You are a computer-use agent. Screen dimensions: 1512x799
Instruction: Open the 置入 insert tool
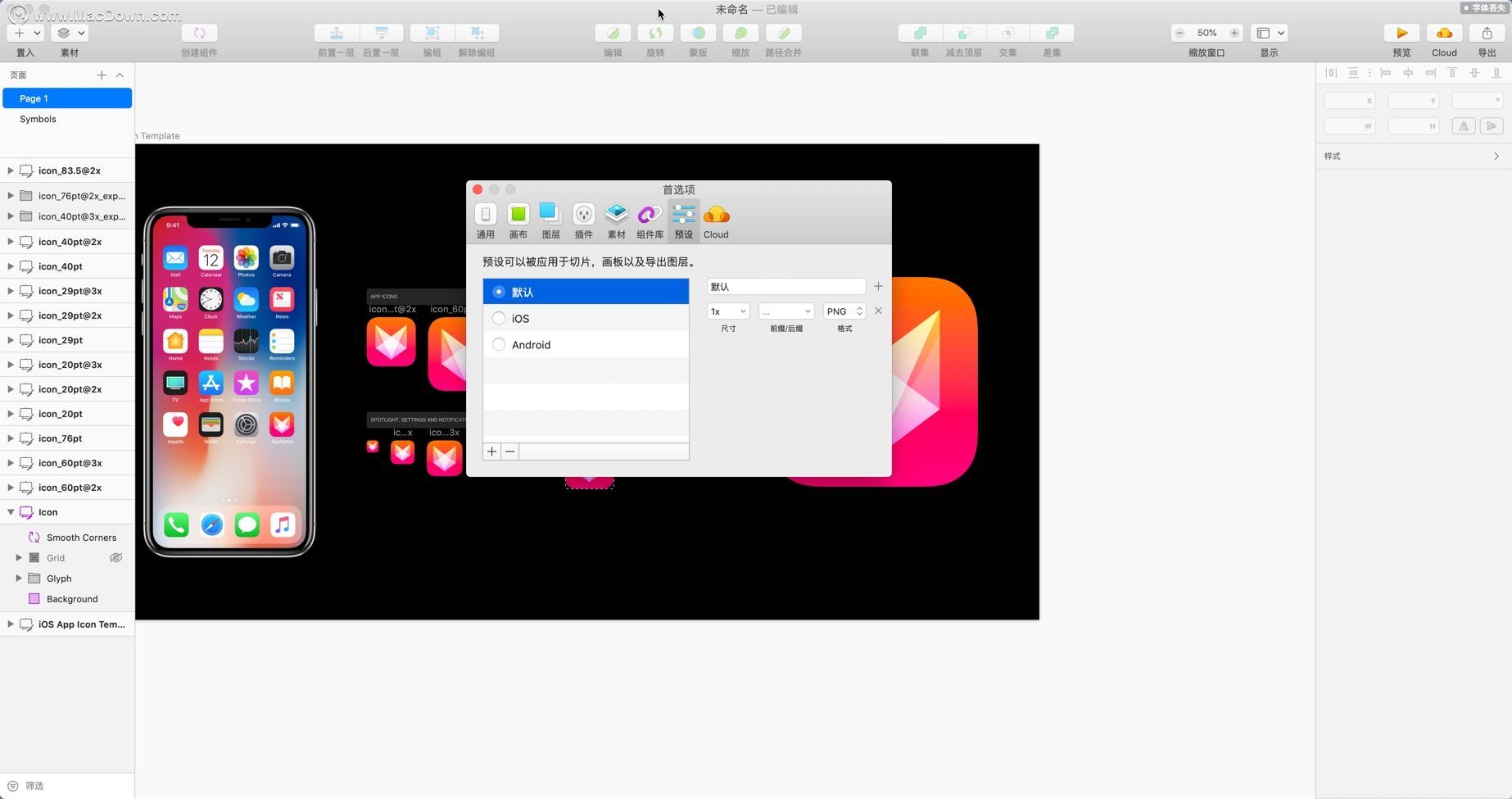[25, 33]
